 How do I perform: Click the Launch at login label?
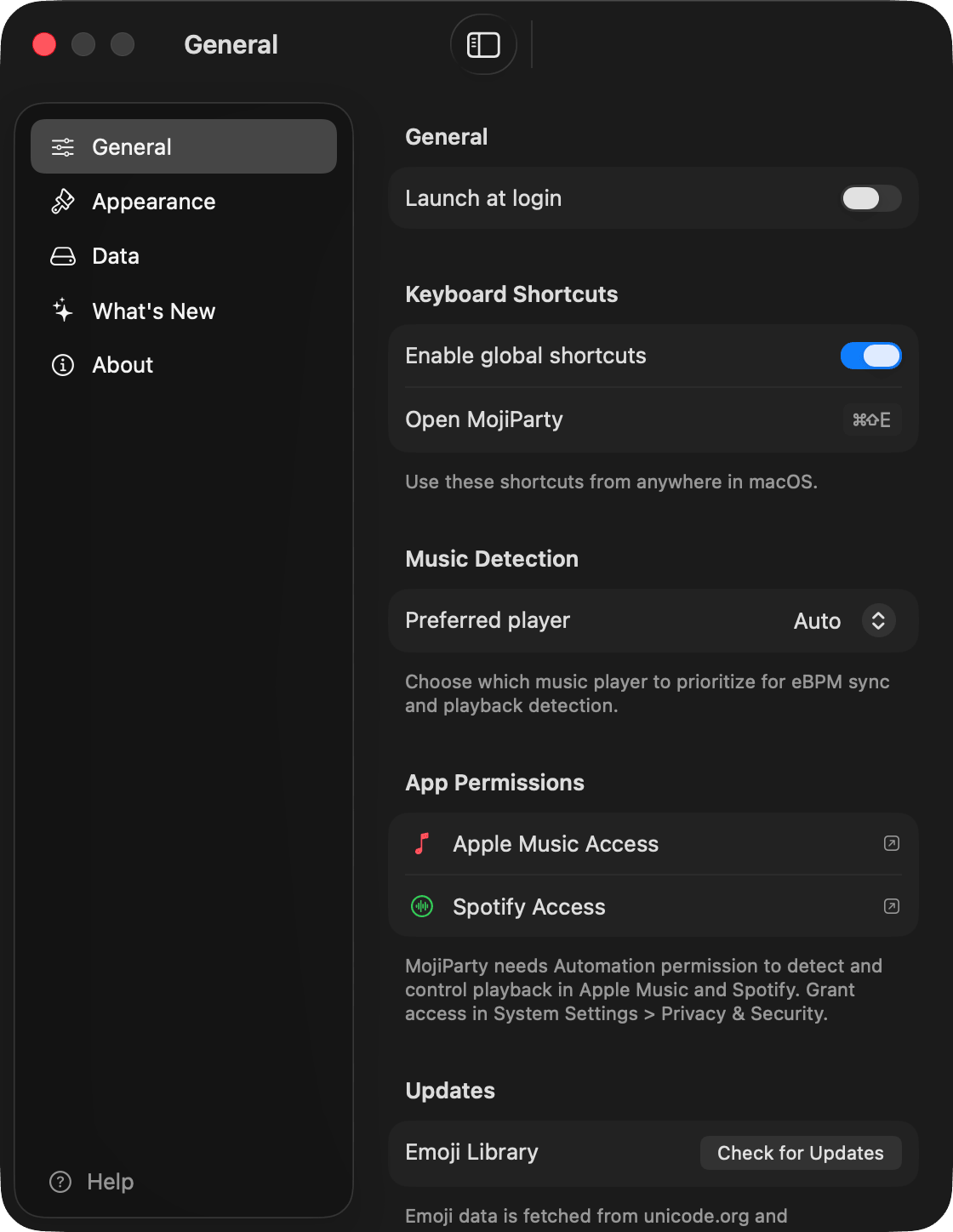coord(483,198)
